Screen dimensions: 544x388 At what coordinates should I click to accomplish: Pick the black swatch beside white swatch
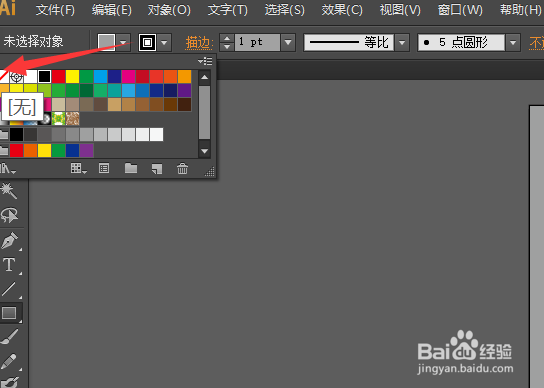click(x=44, y=76)
